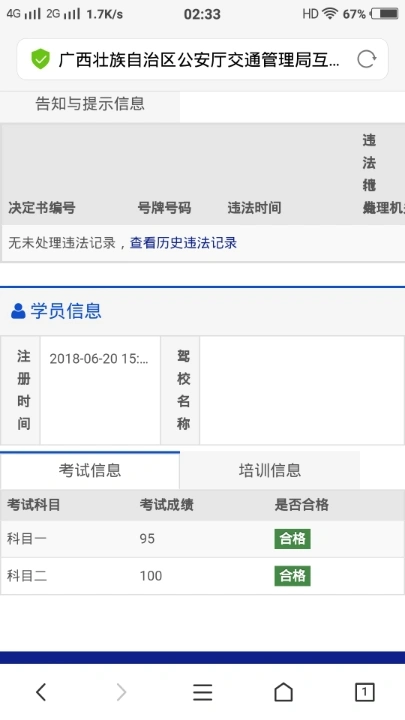Open the browser hamburger menu
This screenshot has height=720, width=405.
pos(202,692)
